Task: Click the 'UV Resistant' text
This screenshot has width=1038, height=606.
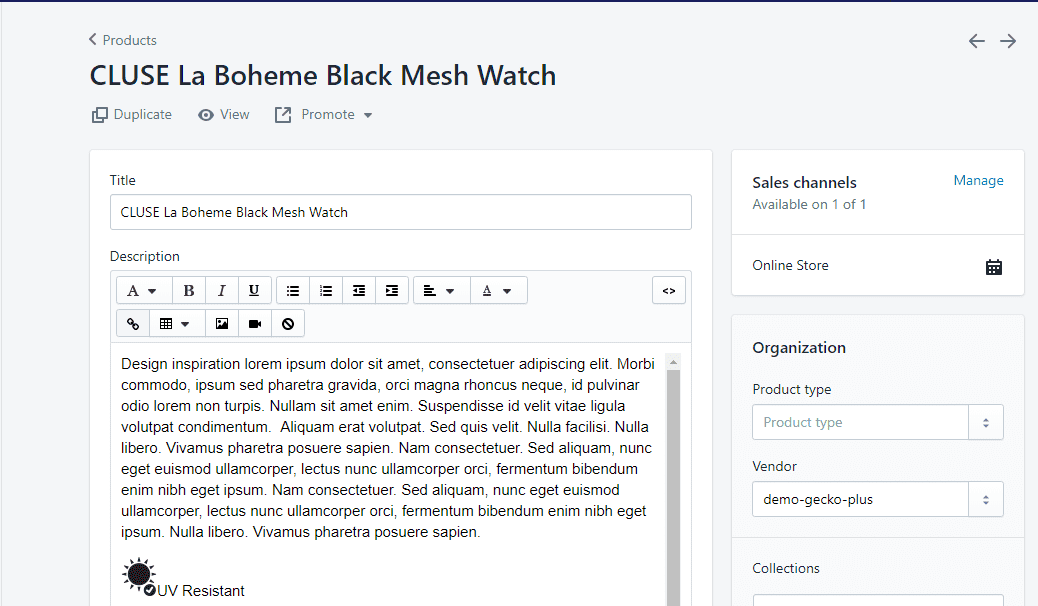Action: click(201, 591)
